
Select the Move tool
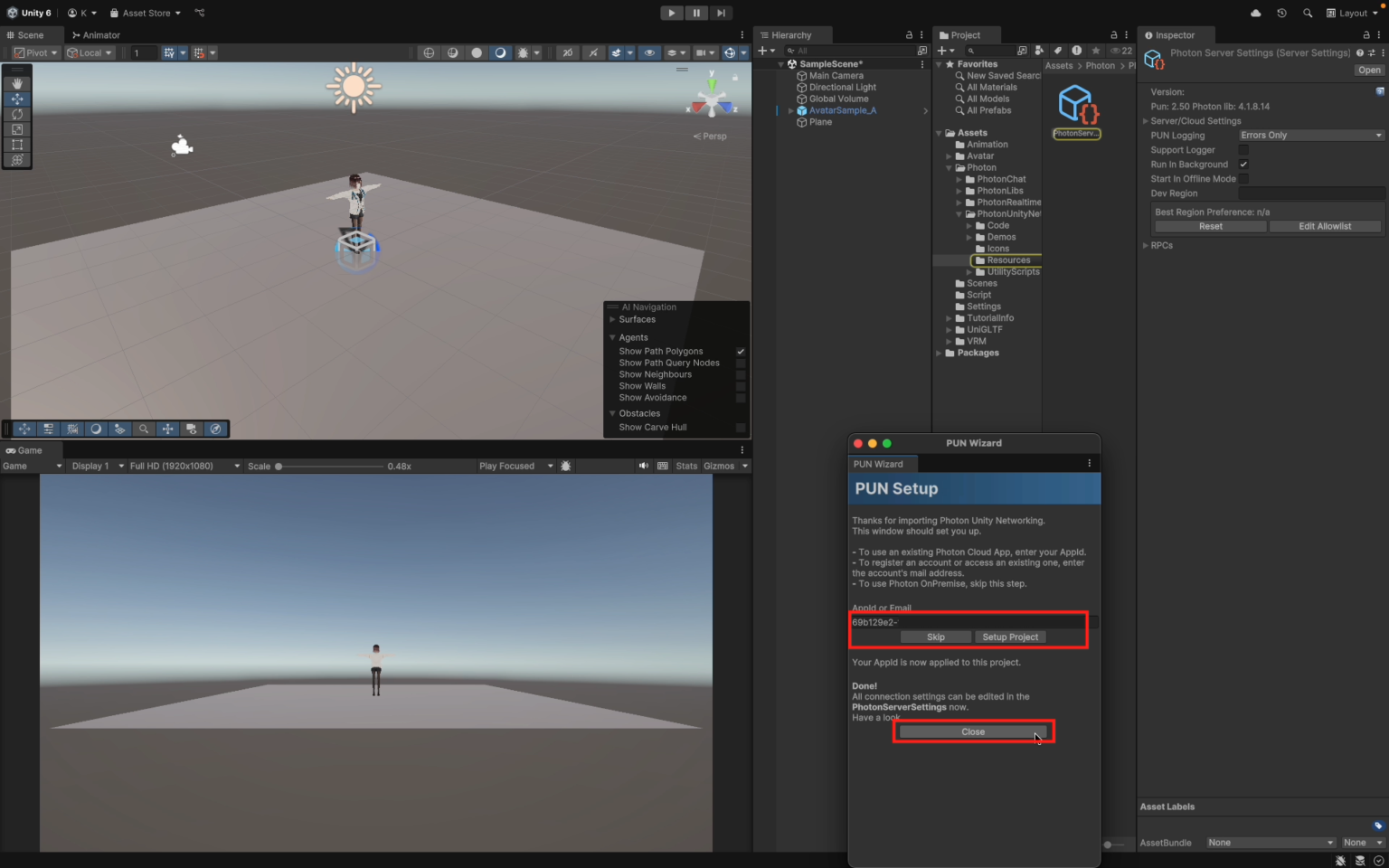pos(17,99)
